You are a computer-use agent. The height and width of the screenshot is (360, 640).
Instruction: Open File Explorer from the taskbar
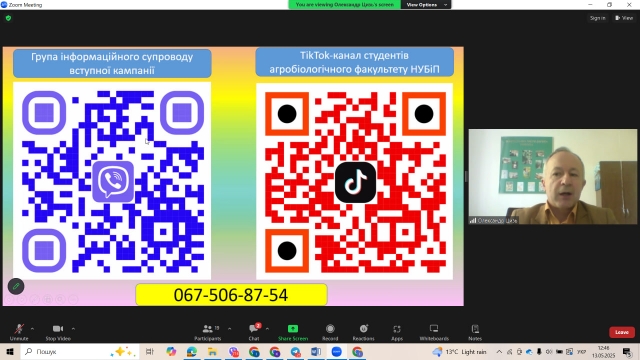[x=212, y=351]
